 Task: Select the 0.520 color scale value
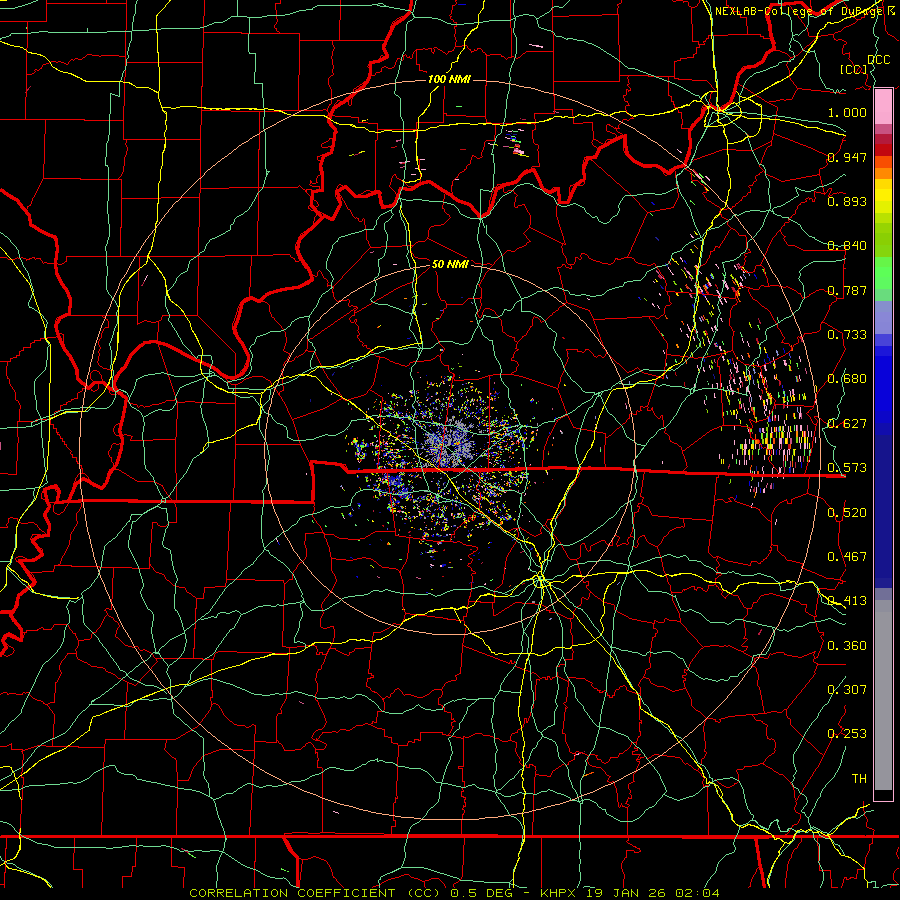coord(847,513)
